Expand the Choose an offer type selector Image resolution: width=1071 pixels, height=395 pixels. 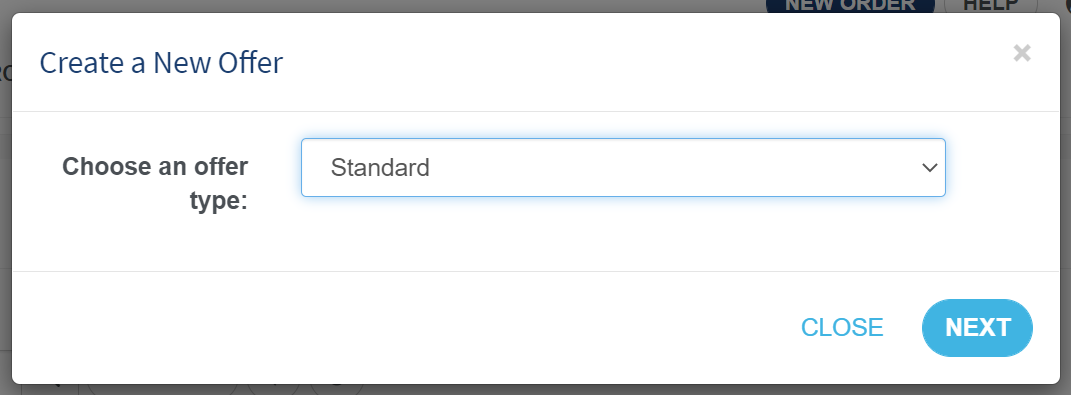pyautogui.click(x=623, y=167)
